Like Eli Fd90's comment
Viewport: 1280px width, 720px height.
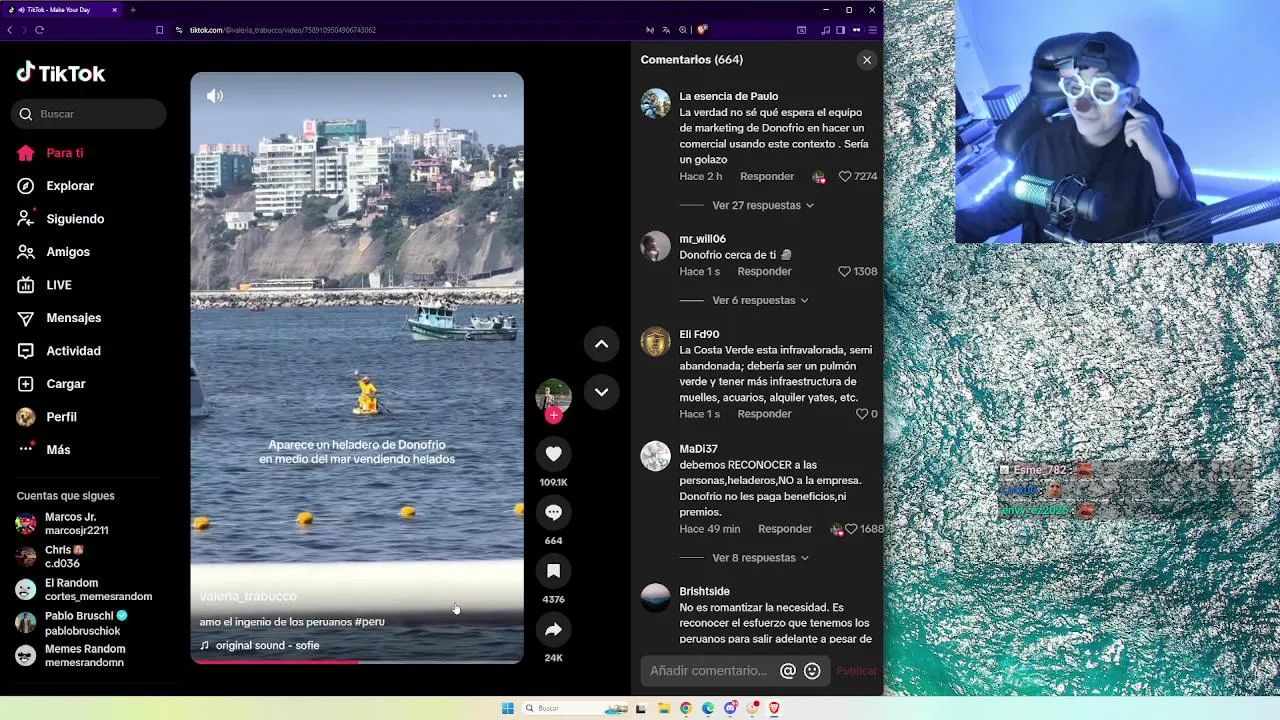[862, 414]
